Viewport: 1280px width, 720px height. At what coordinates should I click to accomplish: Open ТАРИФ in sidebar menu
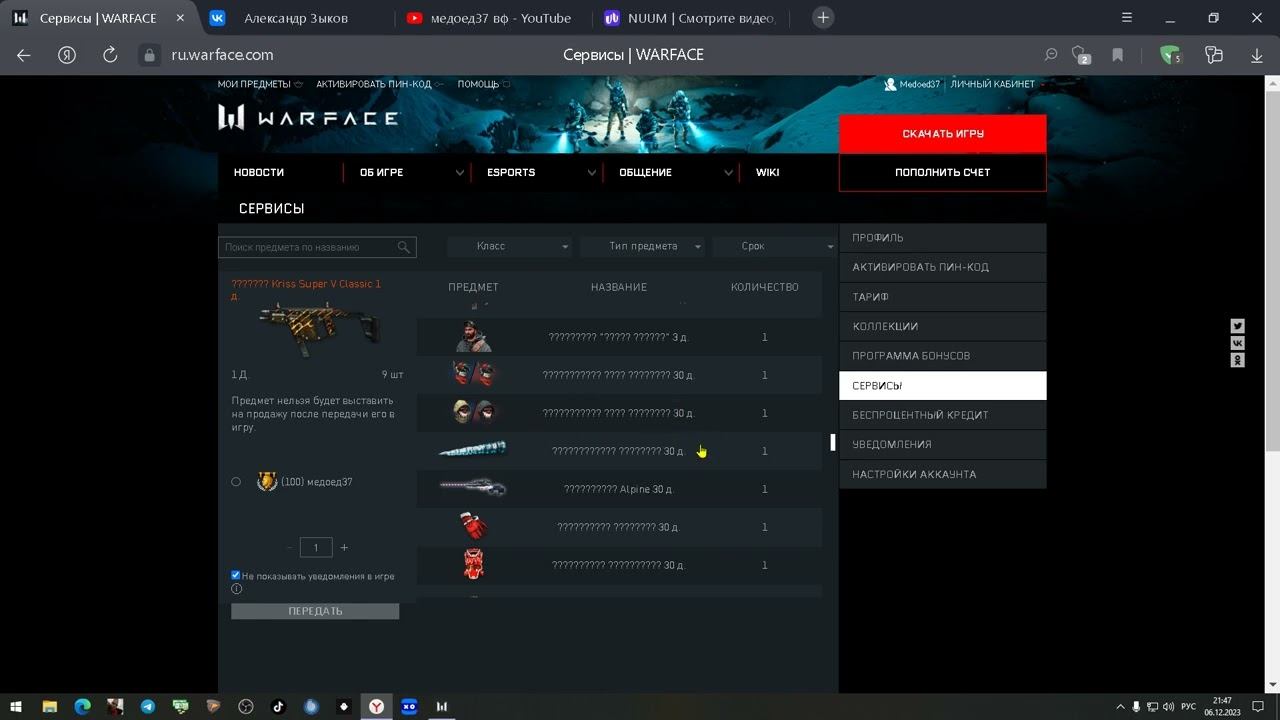click(x=942, y=297)
